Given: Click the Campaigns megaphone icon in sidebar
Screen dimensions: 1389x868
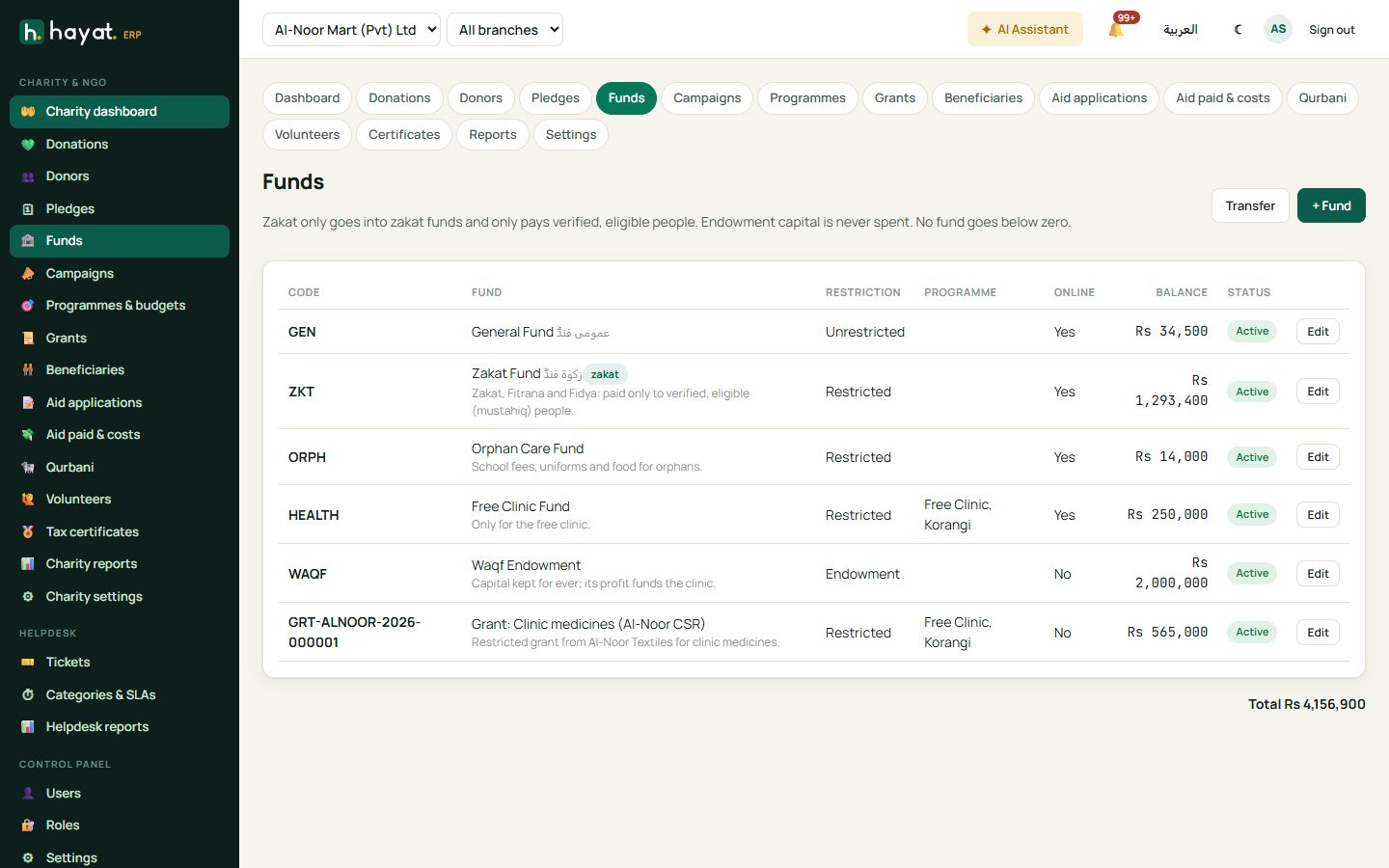Looking at the screenshot, I should point(28,274).
